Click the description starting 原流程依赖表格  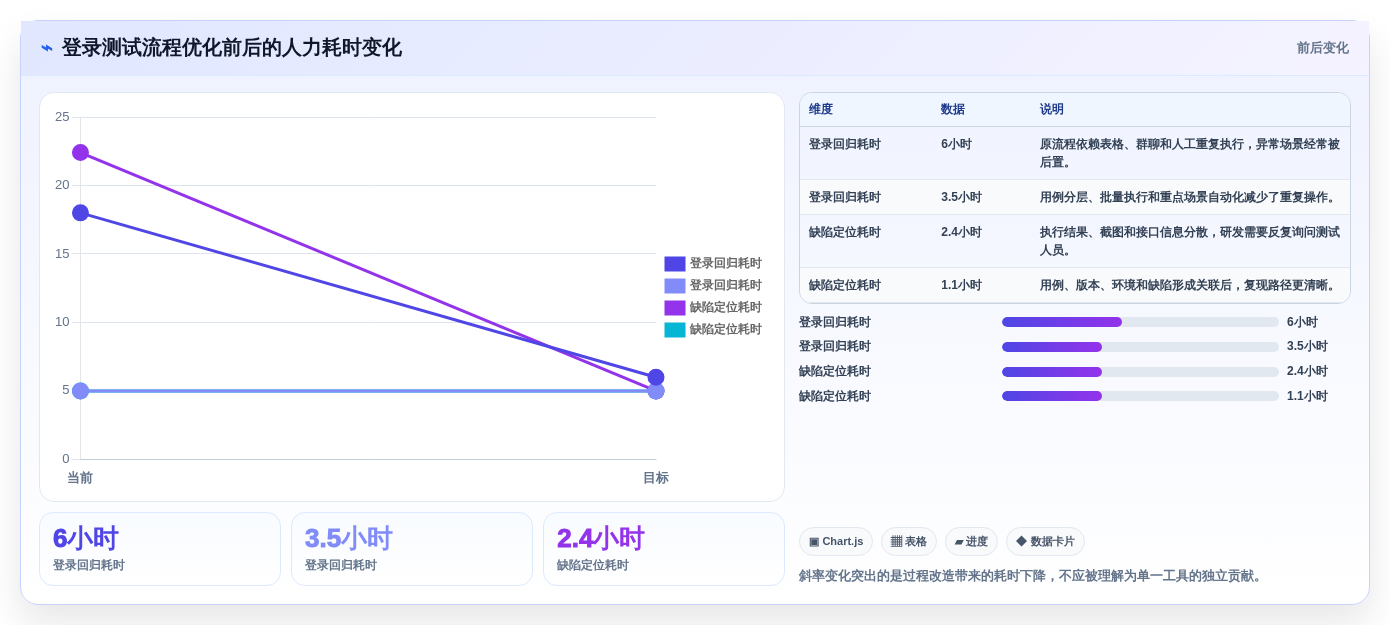click(x=1190, y=153)
